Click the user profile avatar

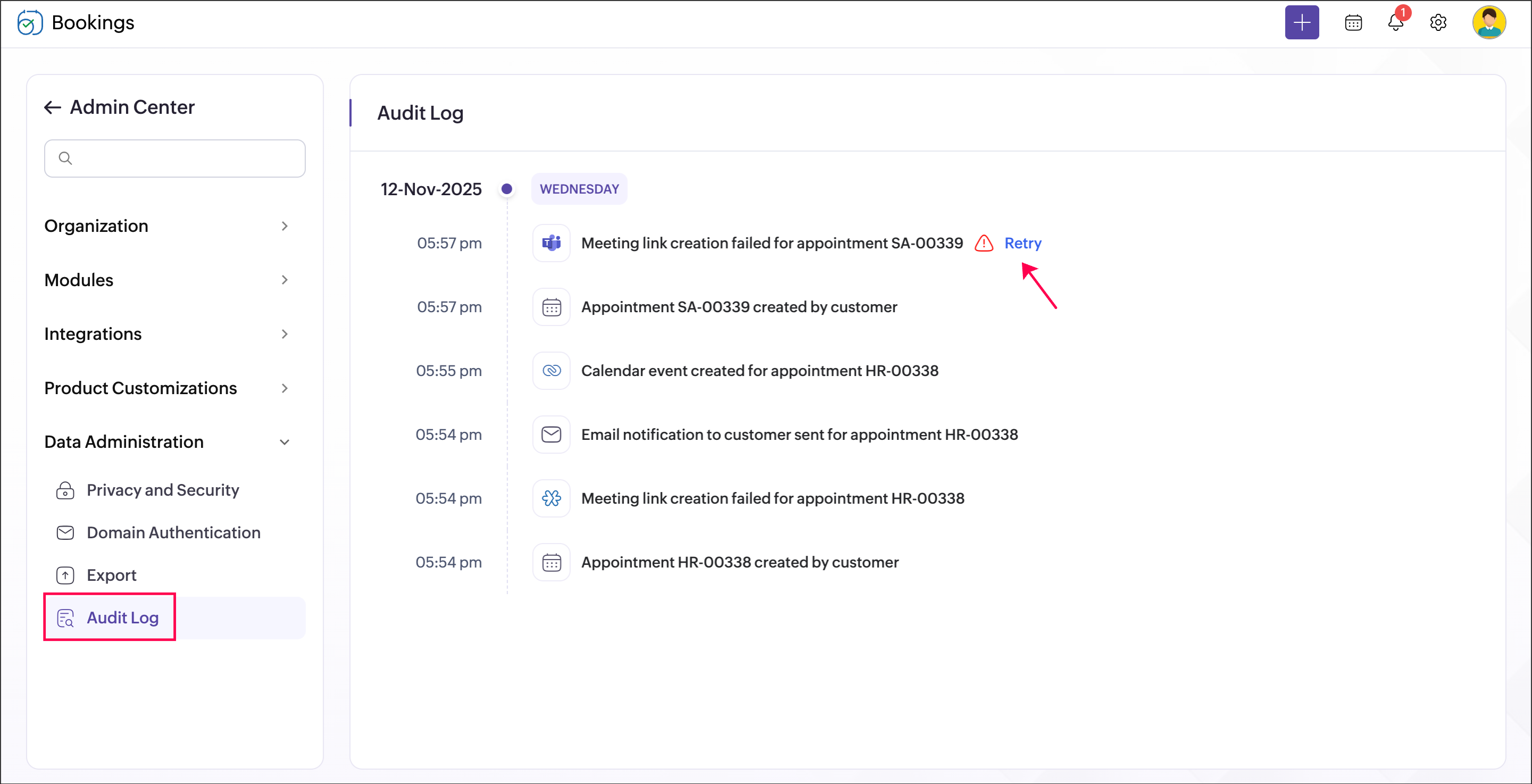pos(1488,22)
